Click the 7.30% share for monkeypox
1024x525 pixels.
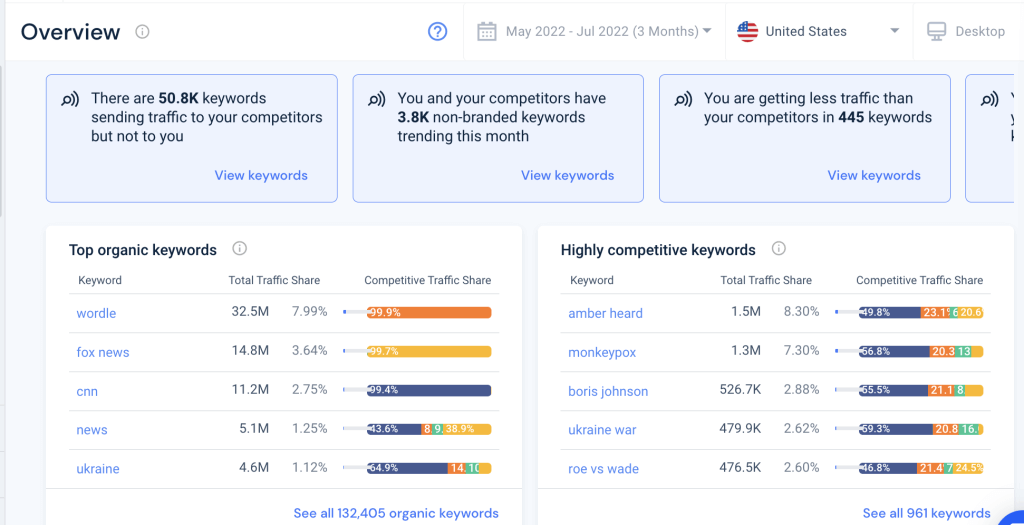coord(801,351)
